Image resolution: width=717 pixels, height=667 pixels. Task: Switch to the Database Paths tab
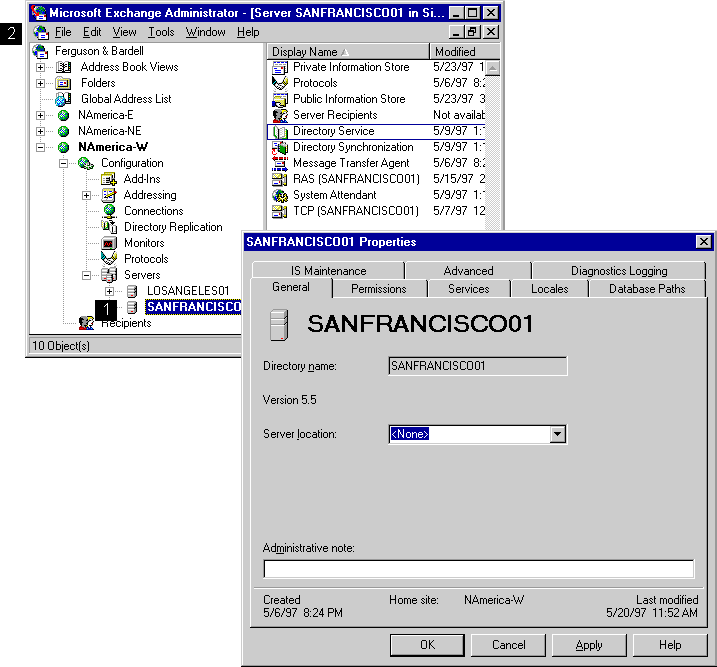point(647,289)
